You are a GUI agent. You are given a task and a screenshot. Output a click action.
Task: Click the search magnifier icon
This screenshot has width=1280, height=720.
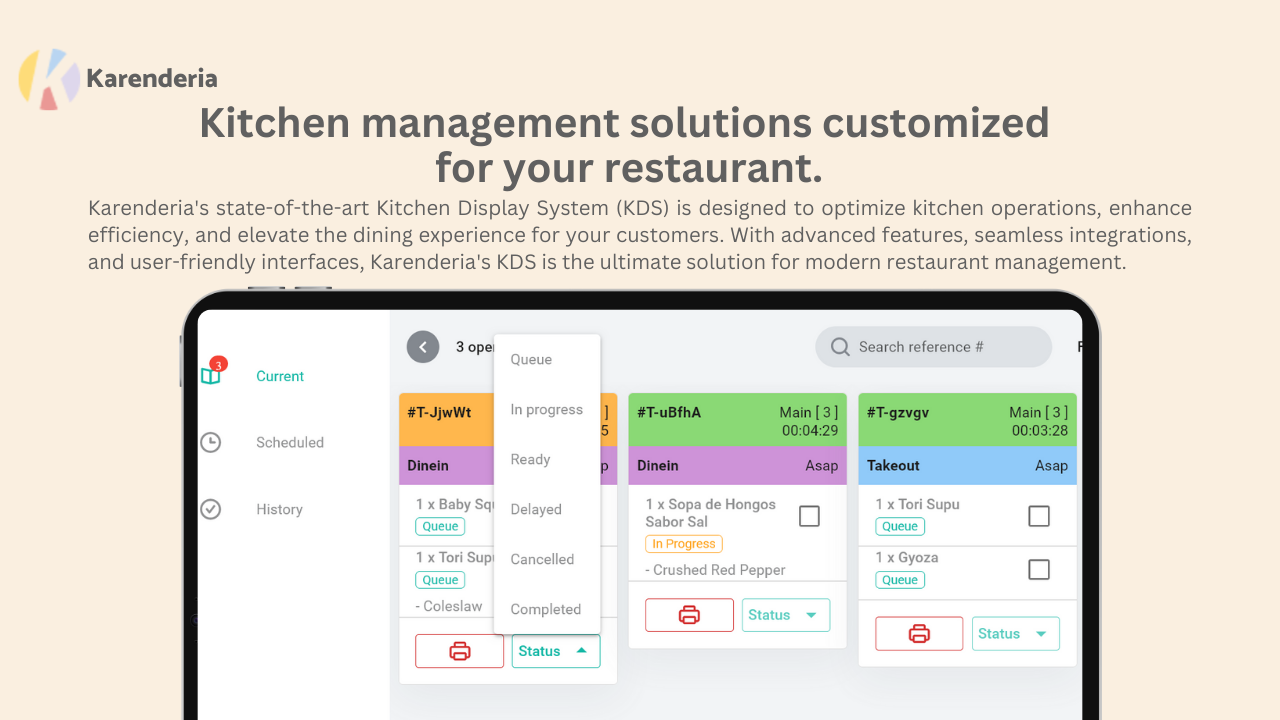(840, 347)
